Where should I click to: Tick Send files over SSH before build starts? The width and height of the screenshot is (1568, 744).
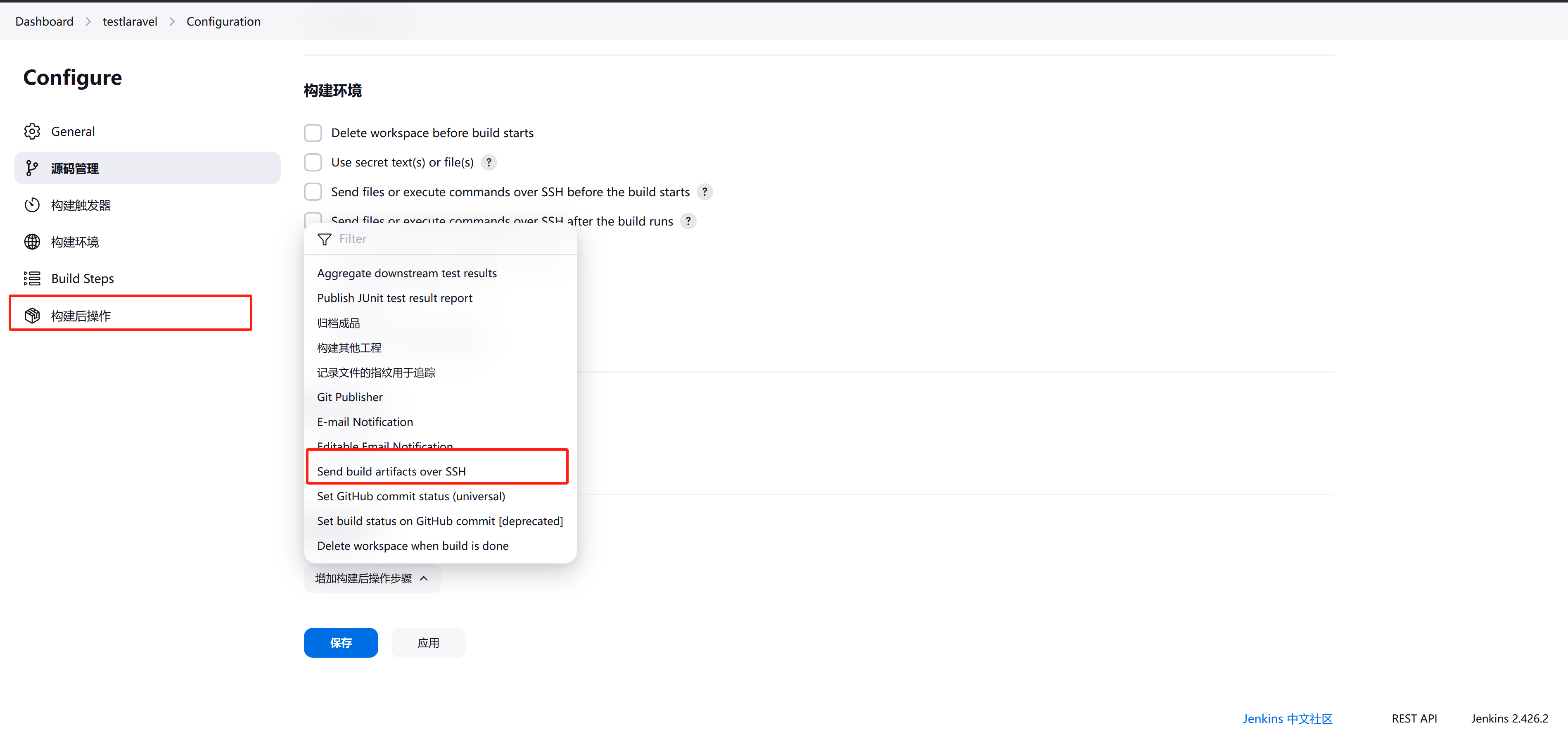click(x=313, y=192)
